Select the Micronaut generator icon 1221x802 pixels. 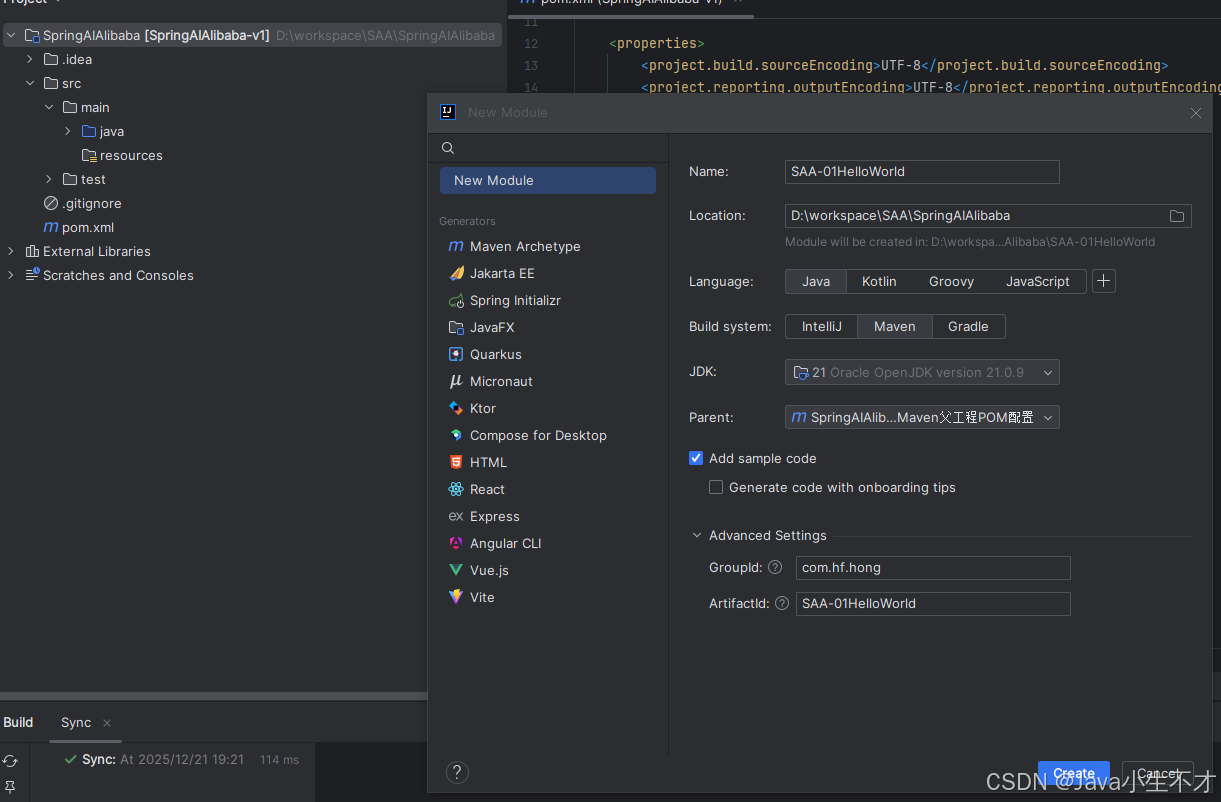point(456,381)
